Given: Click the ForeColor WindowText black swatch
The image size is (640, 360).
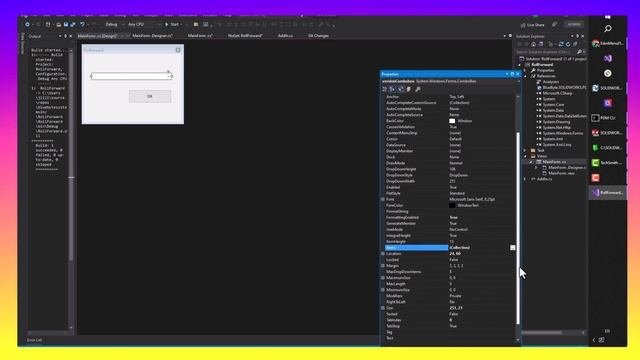Looking at the screenshot, I should tap(452, 205).
